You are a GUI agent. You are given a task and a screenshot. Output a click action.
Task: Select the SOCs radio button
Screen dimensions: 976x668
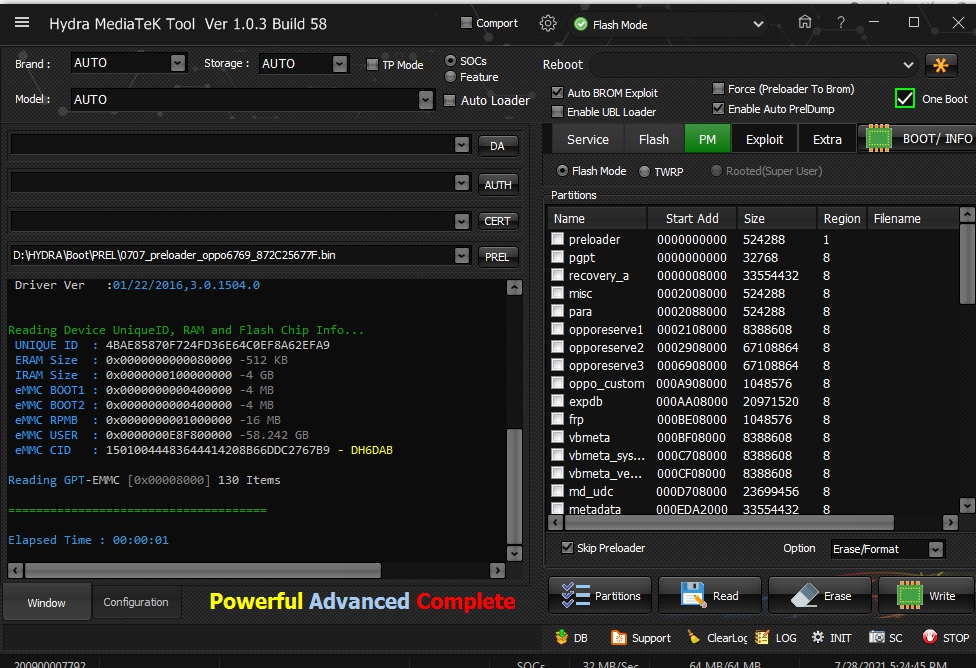click(451, 60)
